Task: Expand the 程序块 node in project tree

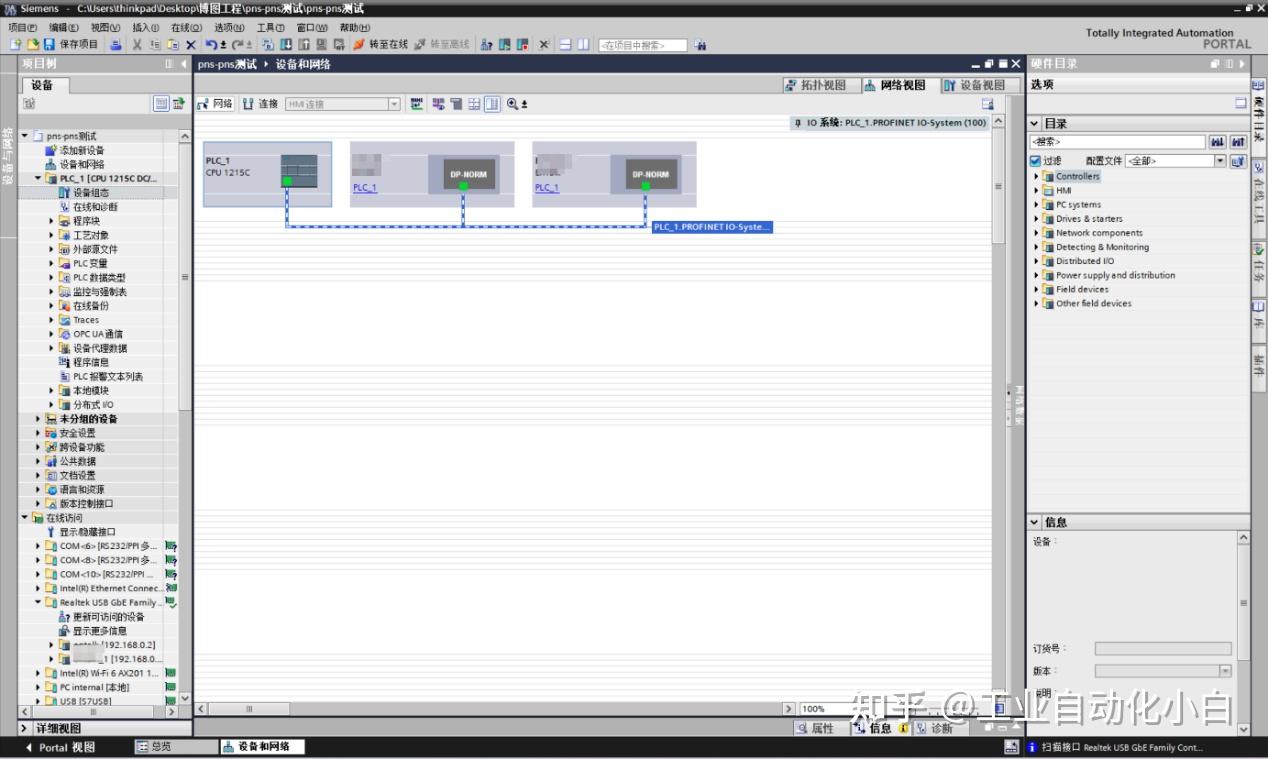Action: pos(52,221)
